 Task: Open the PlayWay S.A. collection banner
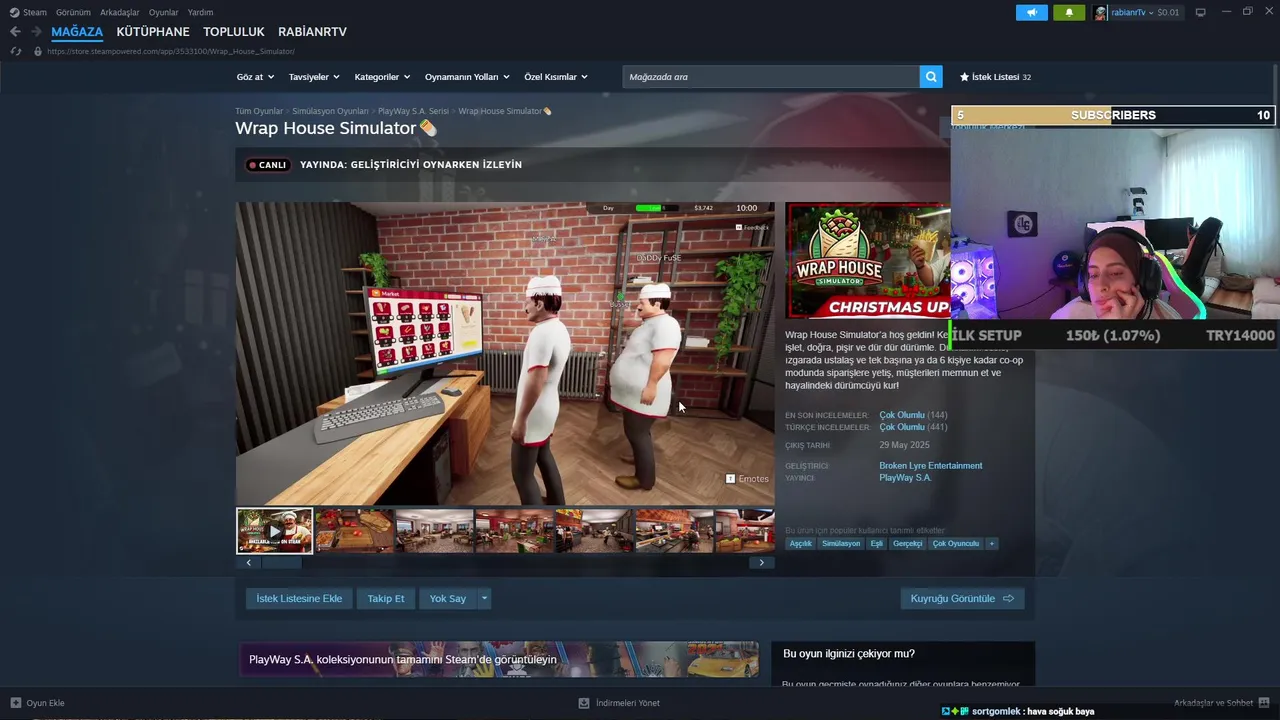coord(498,660)
